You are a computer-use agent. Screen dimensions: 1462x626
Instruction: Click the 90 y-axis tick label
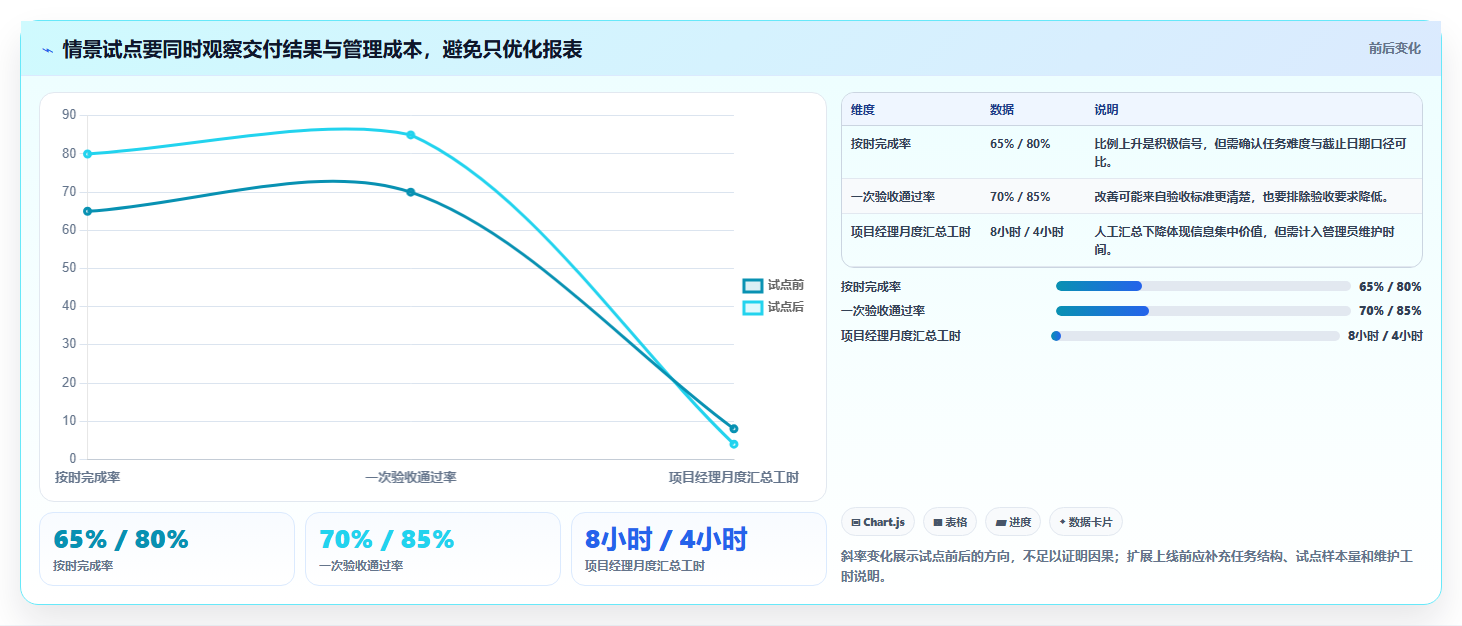[x=69, y=115]
